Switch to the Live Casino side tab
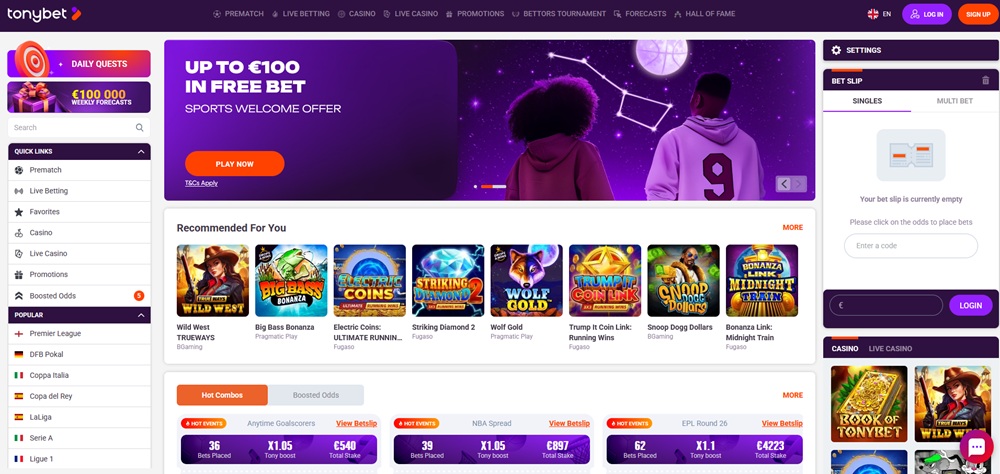This screenshot has width=1000, height=474. click(890, 348)
